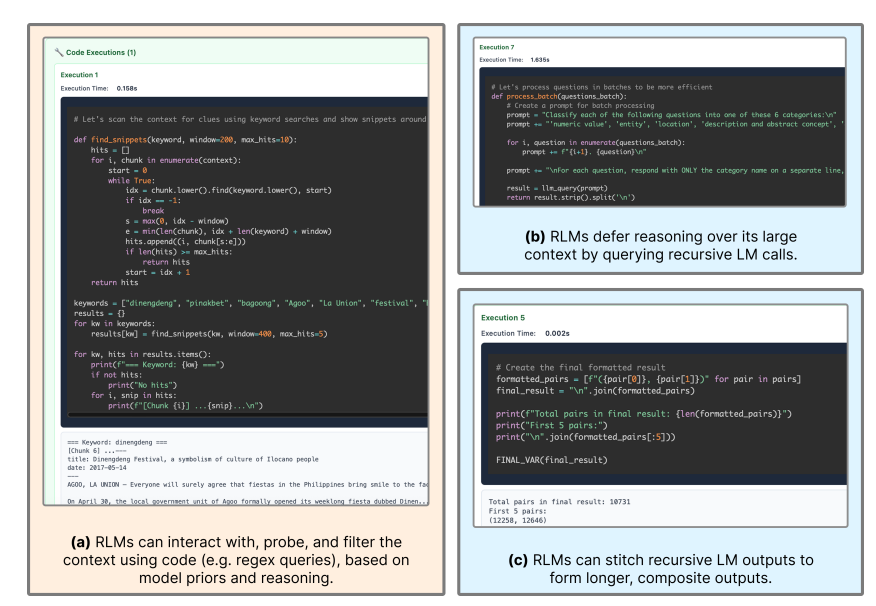Click the "for i, question in enumerate(questions_batch):" line

(x=596, y=142)
